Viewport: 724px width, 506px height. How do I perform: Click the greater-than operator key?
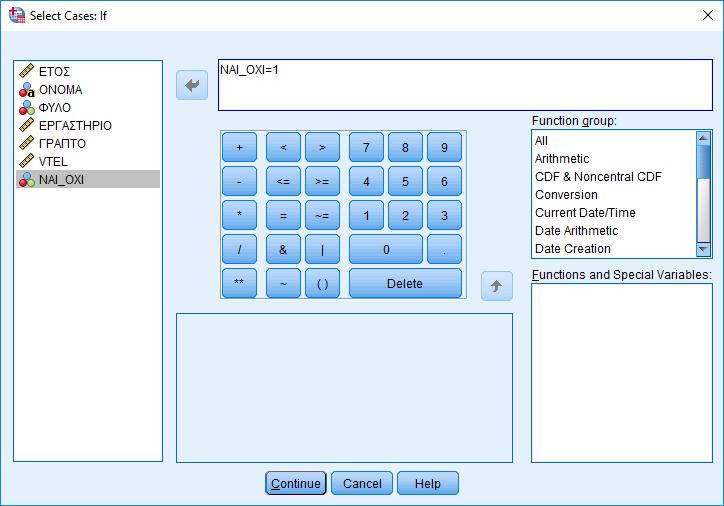point(322,147)
